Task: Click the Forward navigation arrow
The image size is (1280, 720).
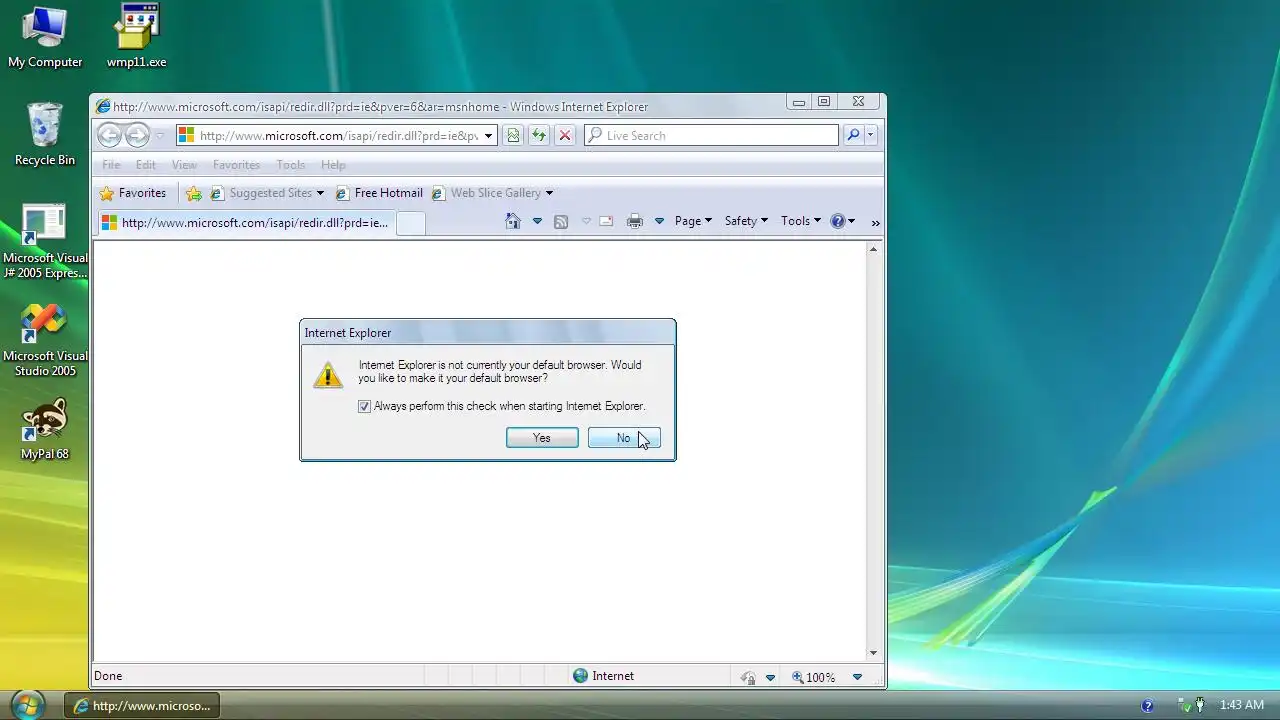Action: tap(137, 135)
